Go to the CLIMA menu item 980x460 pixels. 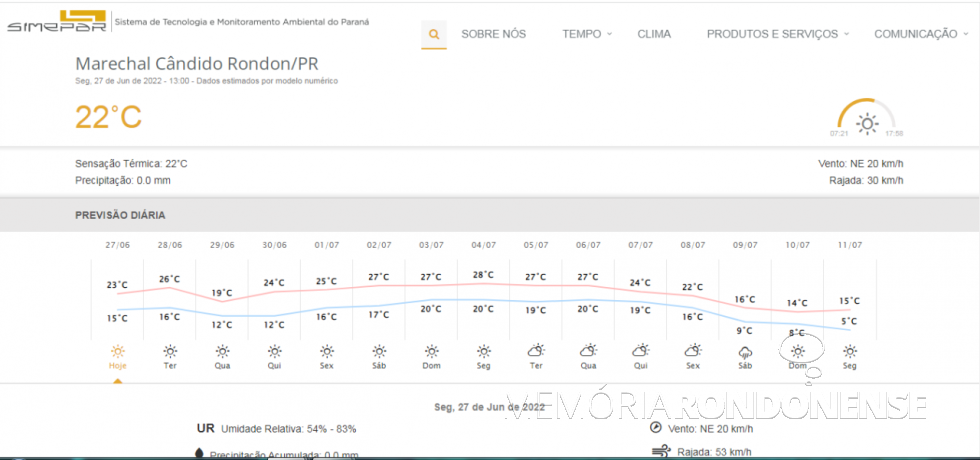pyautogui.click(x=654, y=34)
